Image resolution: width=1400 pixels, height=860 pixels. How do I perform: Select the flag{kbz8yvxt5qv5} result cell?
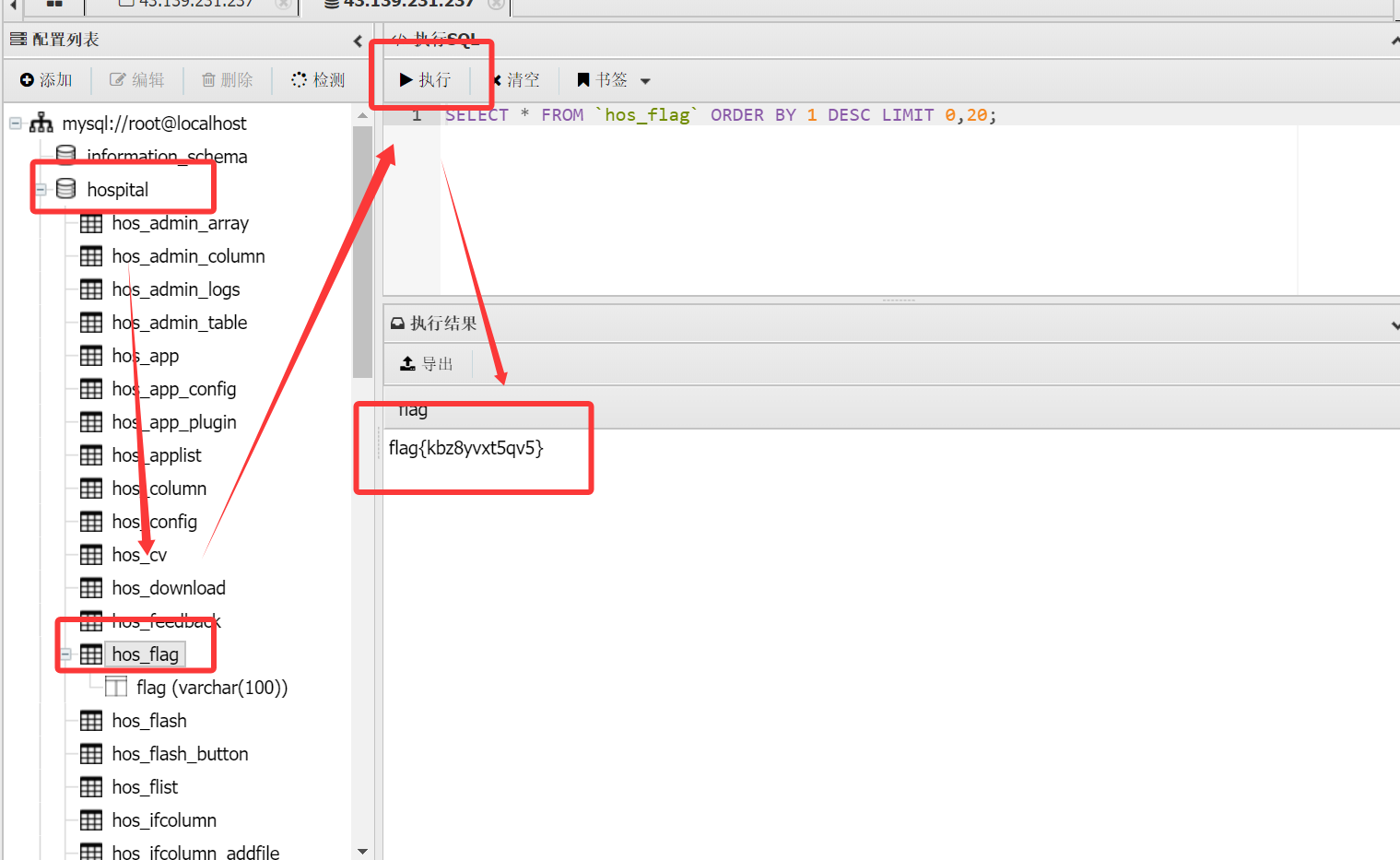466,448
